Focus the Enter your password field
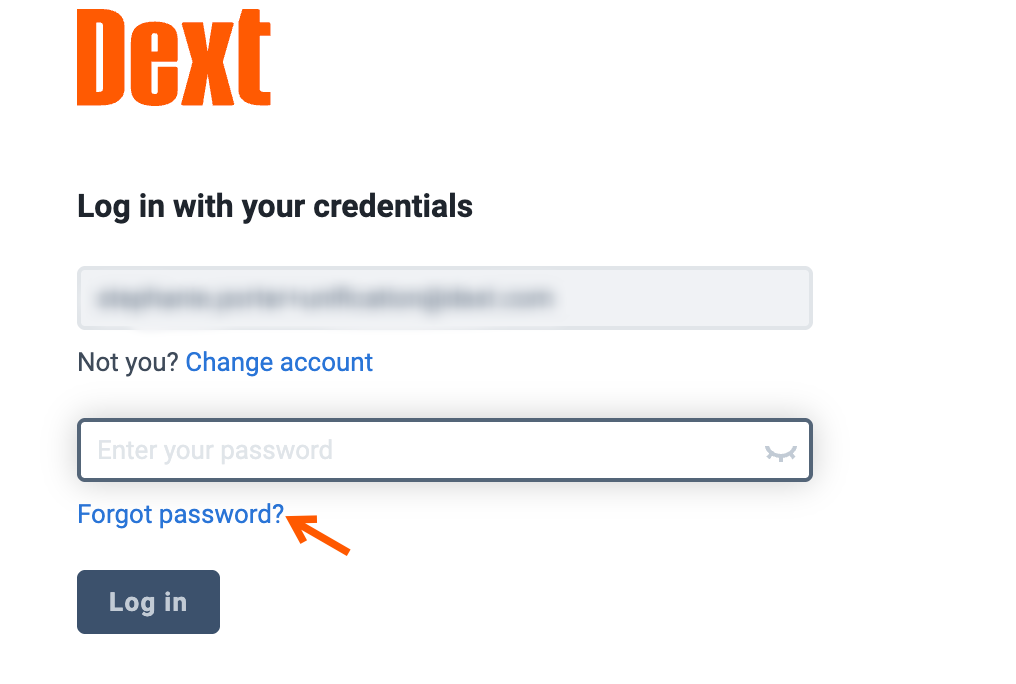Image resolution: width=1016 pixels, height=684 pixels. (444, 450)
